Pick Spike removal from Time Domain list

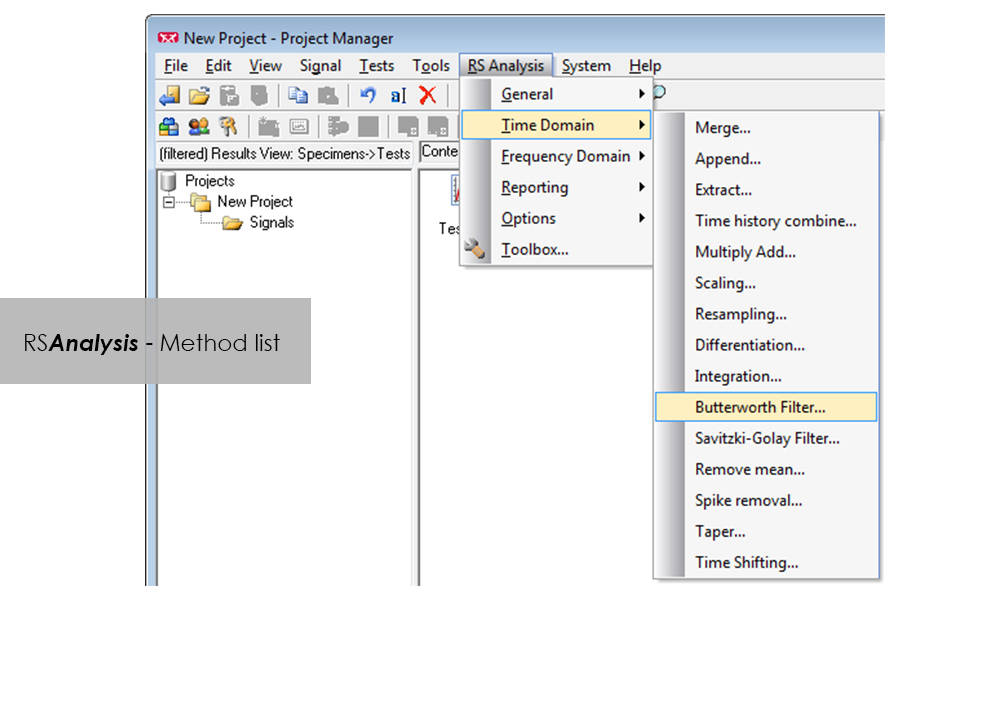[748, 500]
